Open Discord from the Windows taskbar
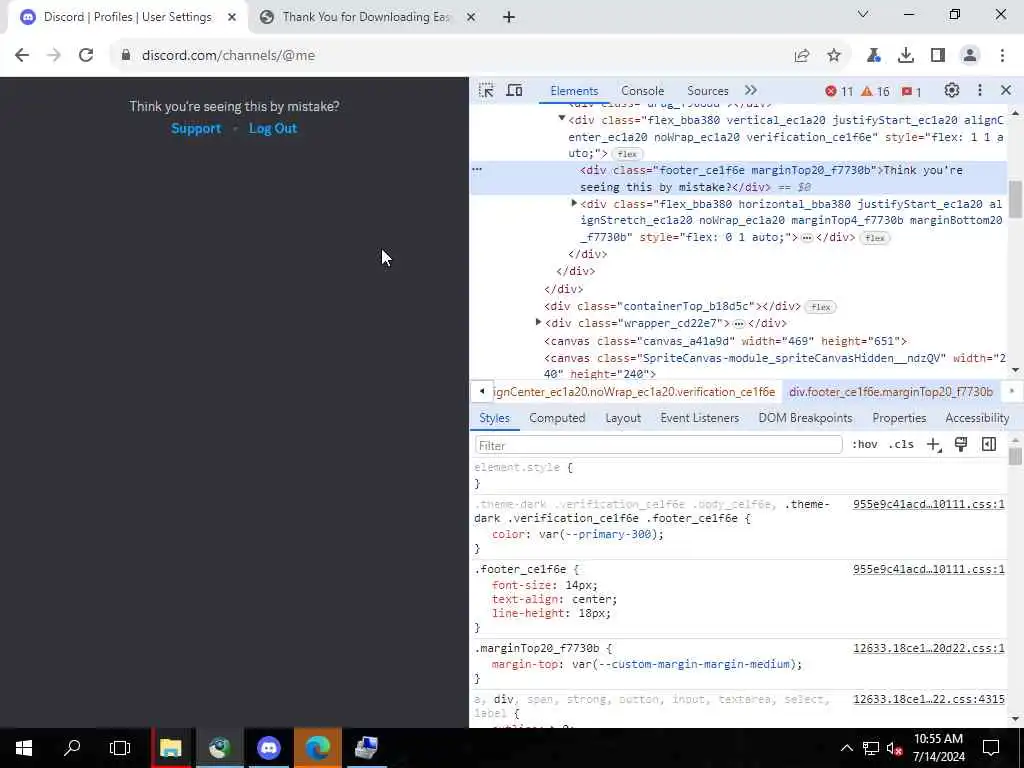The image size is (1024, 768). coord(268,748)
